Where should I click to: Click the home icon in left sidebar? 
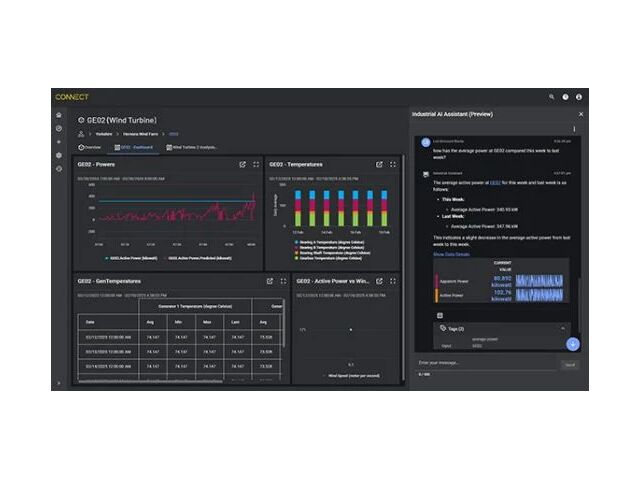click(59, 115)
